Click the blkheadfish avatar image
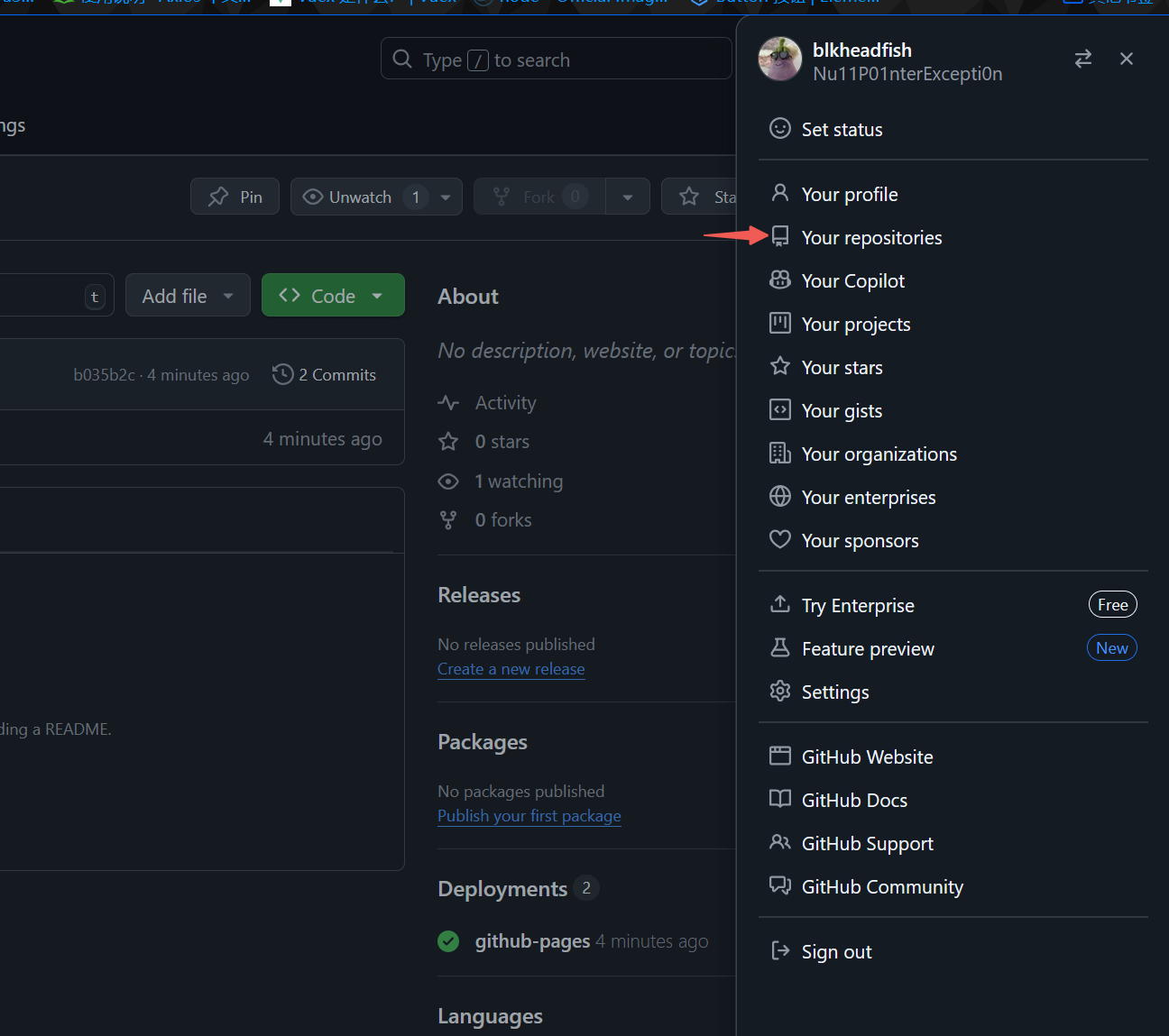The width and height of the screenshot is (1169, 1036). click(780, 60)
